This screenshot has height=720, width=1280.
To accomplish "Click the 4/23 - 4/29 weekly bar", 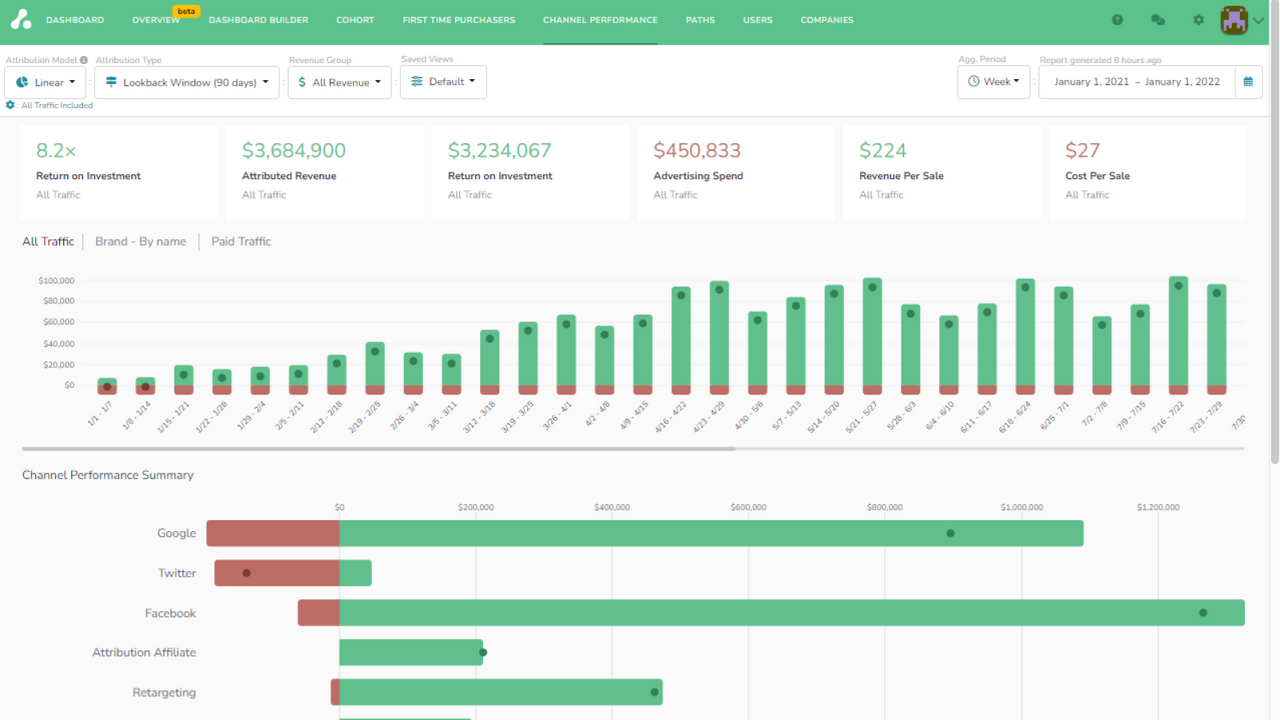I will coord(719,338).
